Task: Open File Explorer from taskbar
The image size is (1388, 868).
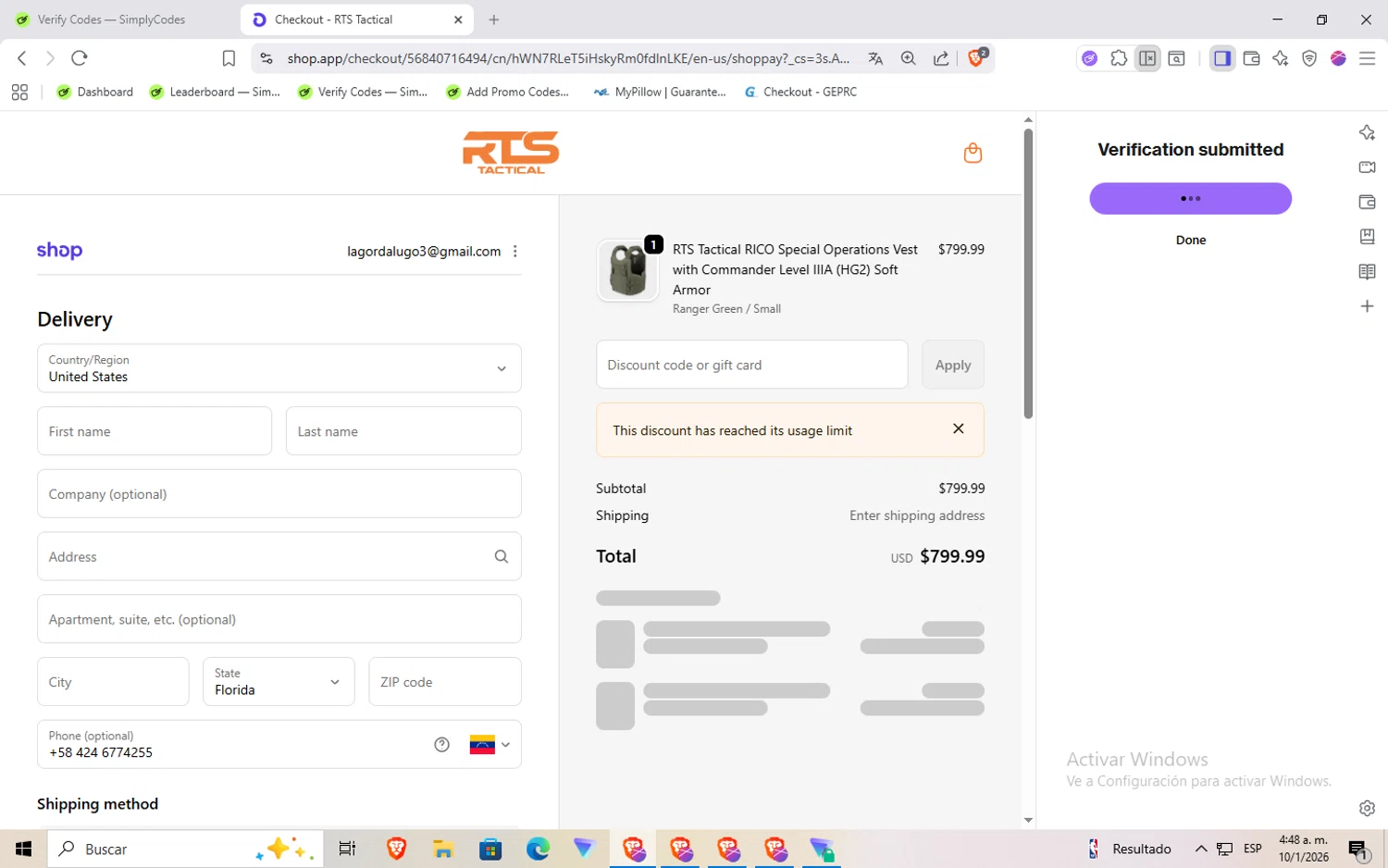Action: [443, 849]
